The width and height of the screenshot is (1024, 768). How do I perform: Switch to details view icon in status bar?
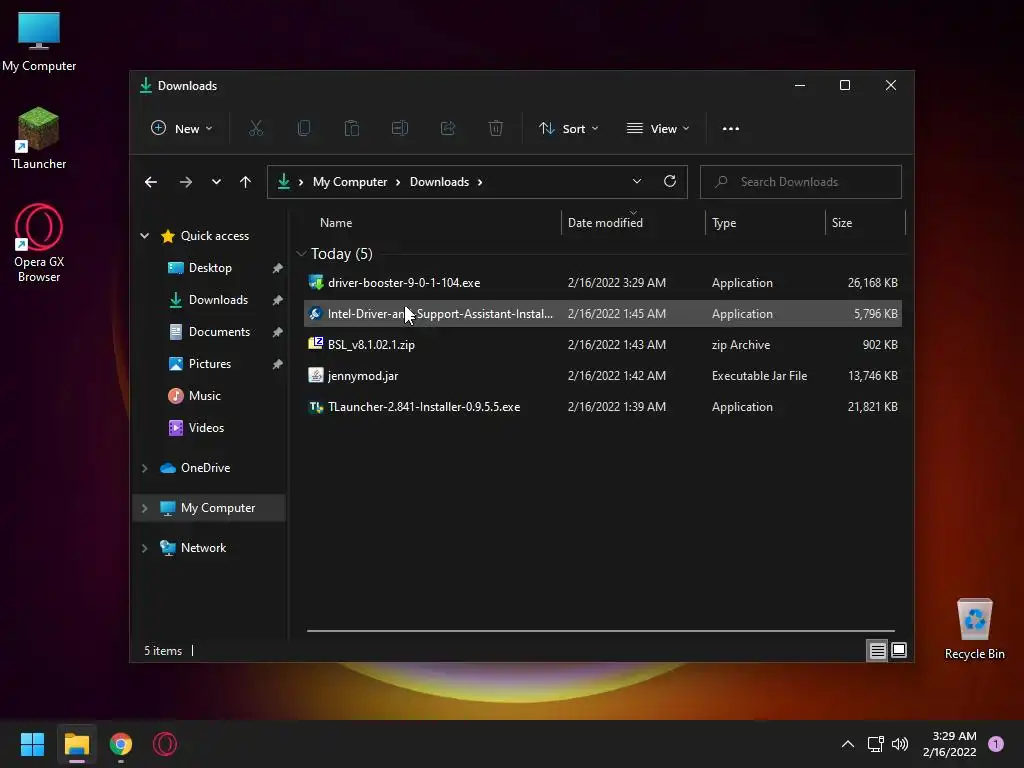tap(877, 650)
